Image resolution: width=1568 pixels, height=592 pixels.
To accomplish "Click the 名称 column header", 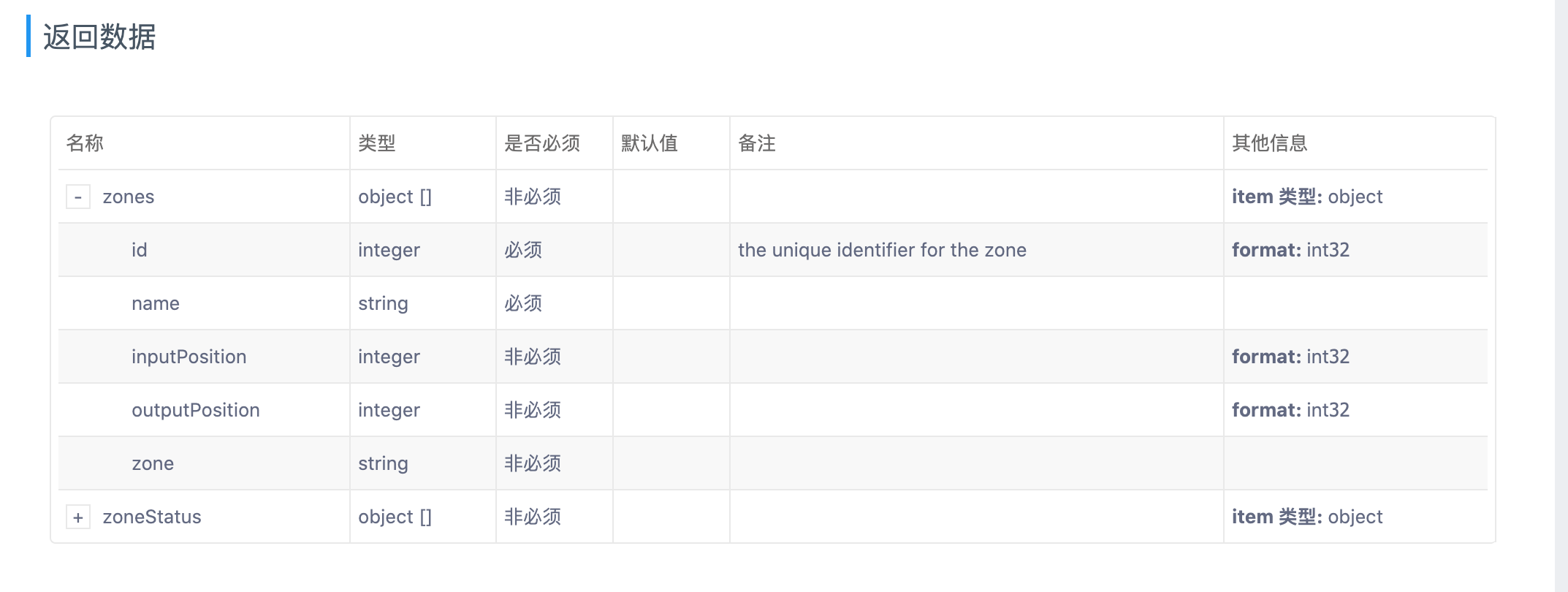I will coord(83,143).
